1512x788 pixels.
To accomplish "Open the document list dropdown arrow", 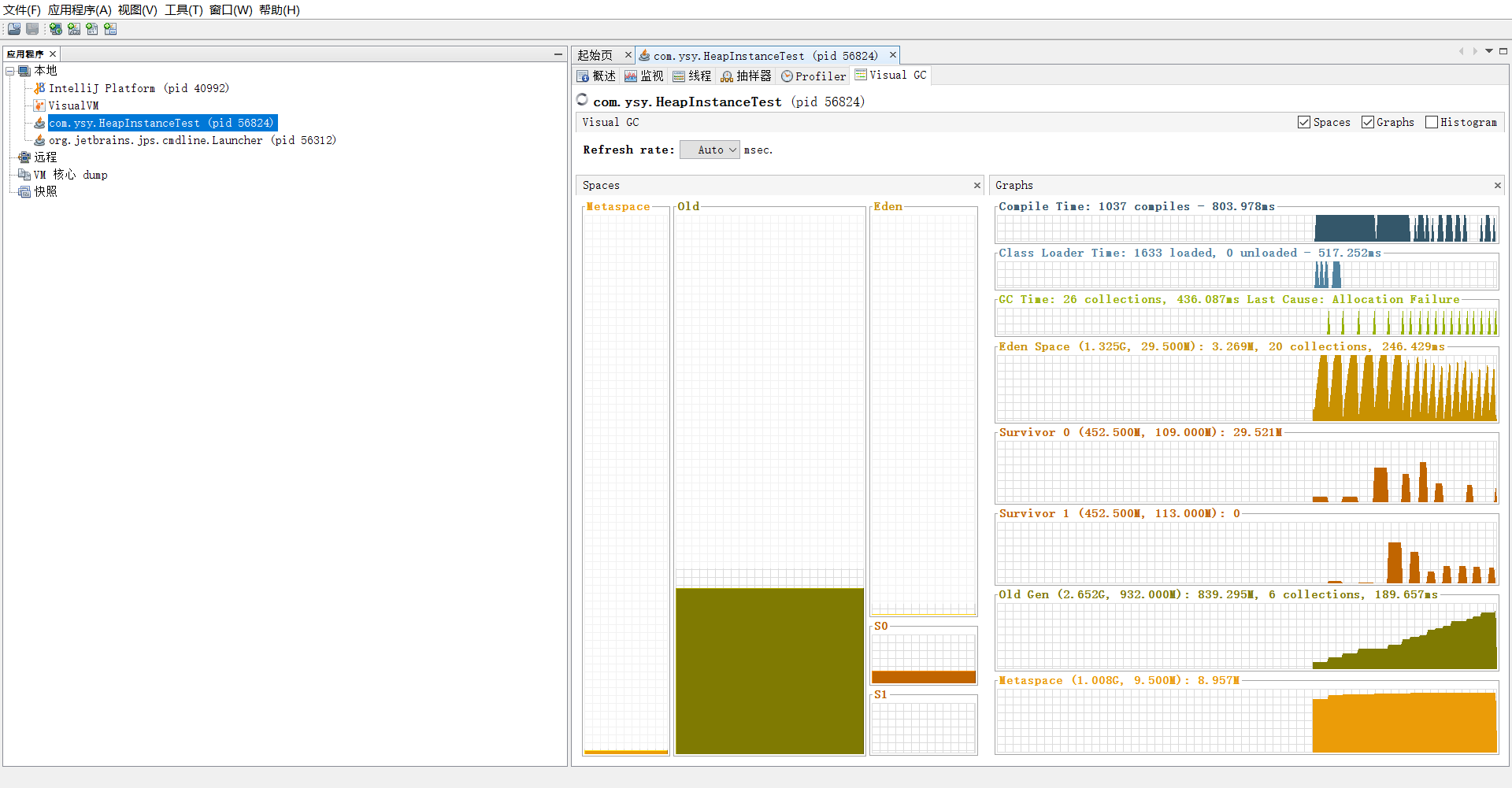I will click(x=1489, y=51).
